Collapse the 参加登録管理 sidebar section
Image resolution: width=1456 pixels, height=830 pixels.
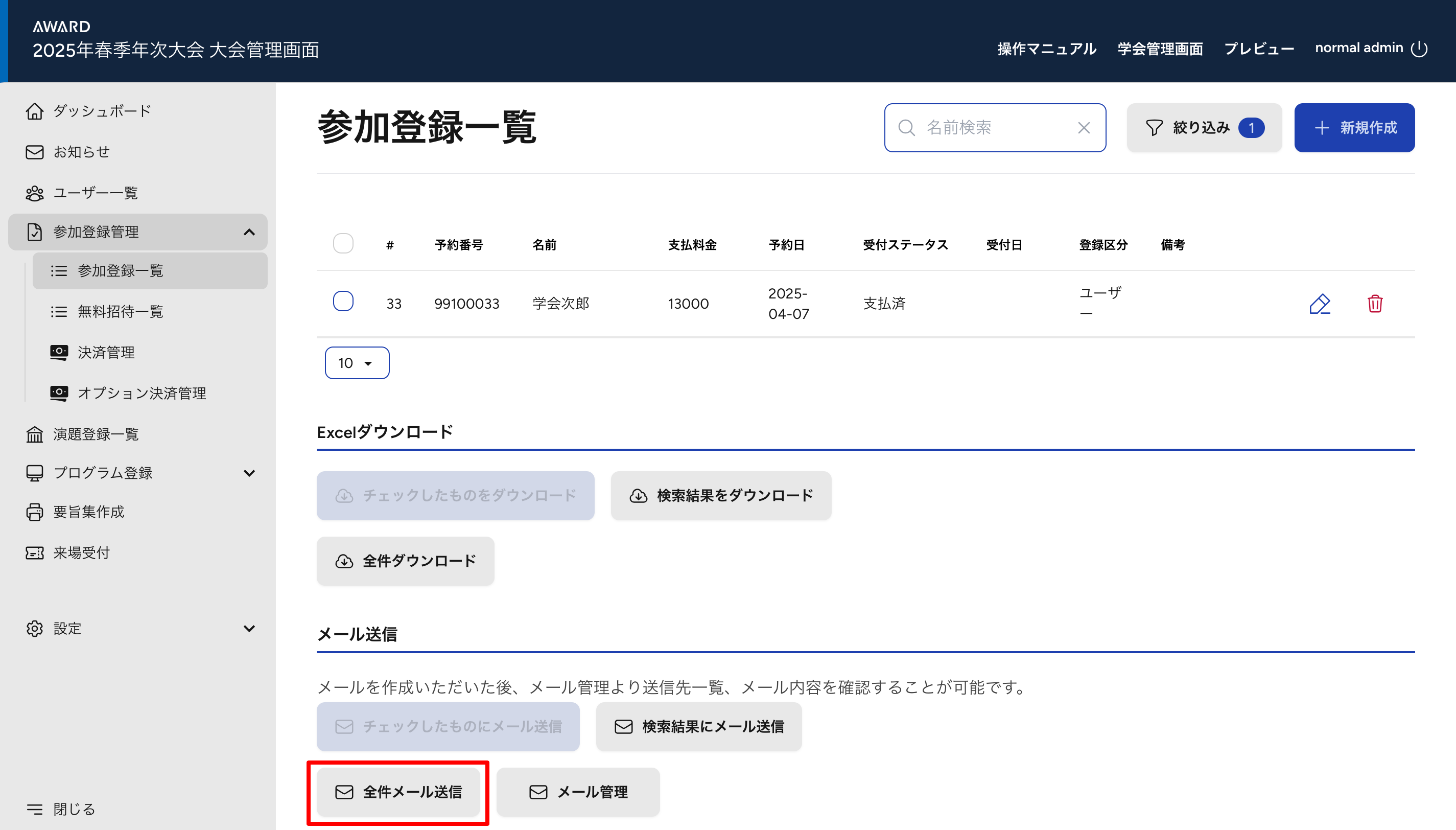point(249,232)
